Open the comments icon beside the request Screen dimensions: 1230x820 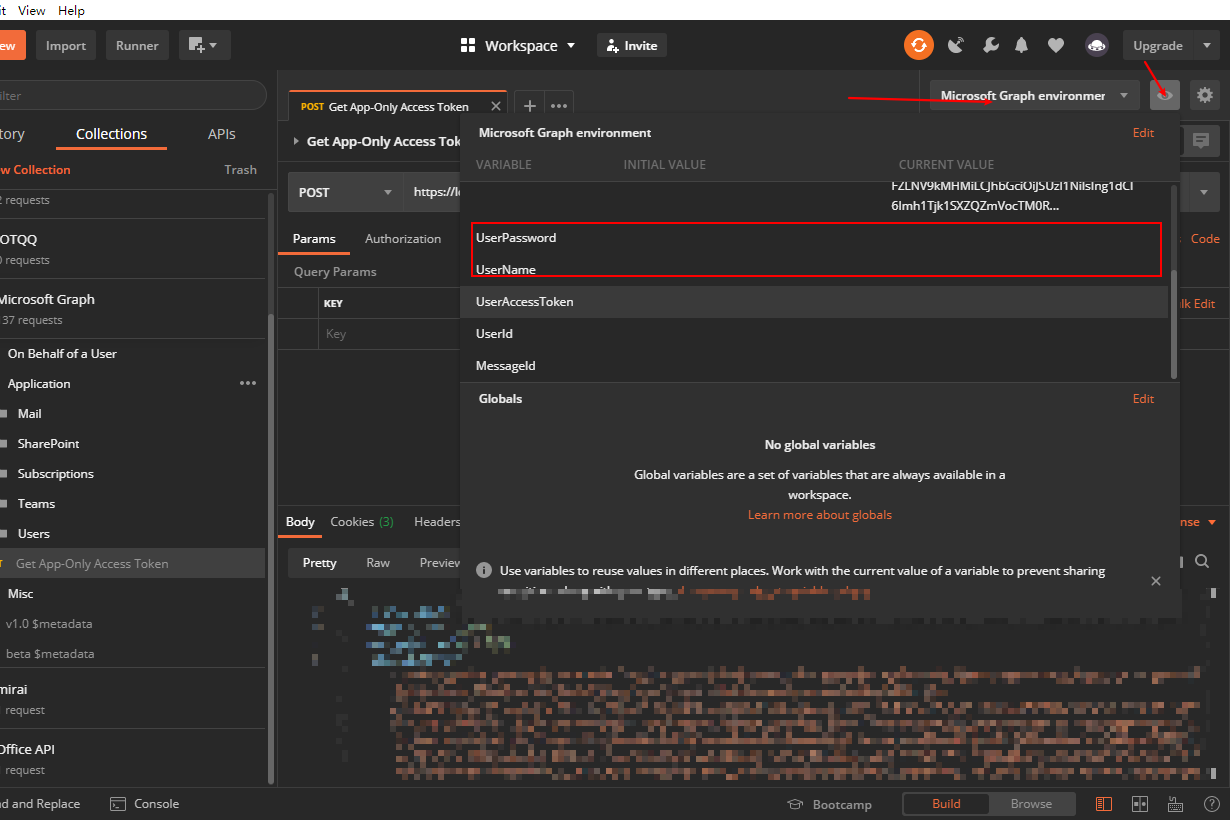(x=1201, y=141)
